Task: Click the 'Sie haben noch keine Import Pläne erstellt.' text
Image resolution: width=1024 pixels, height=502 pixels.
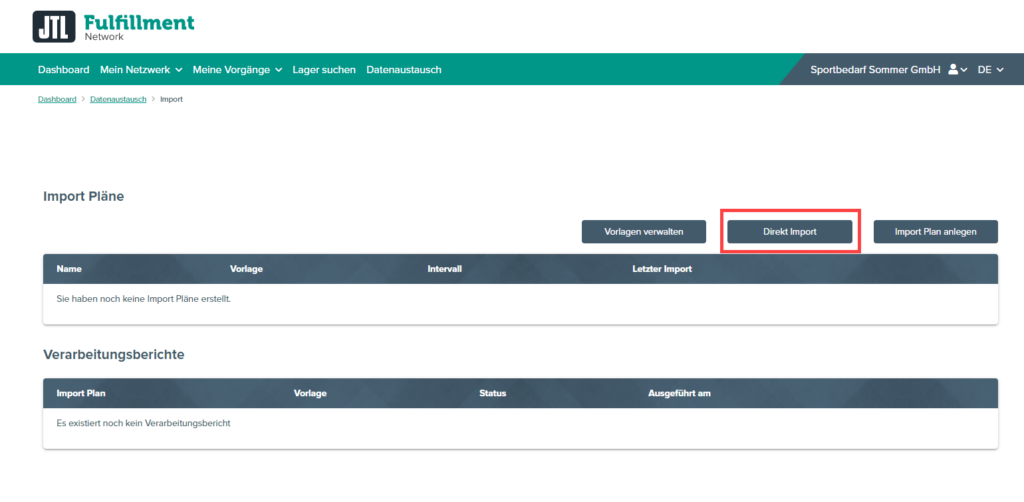Action: pos(144,299)
